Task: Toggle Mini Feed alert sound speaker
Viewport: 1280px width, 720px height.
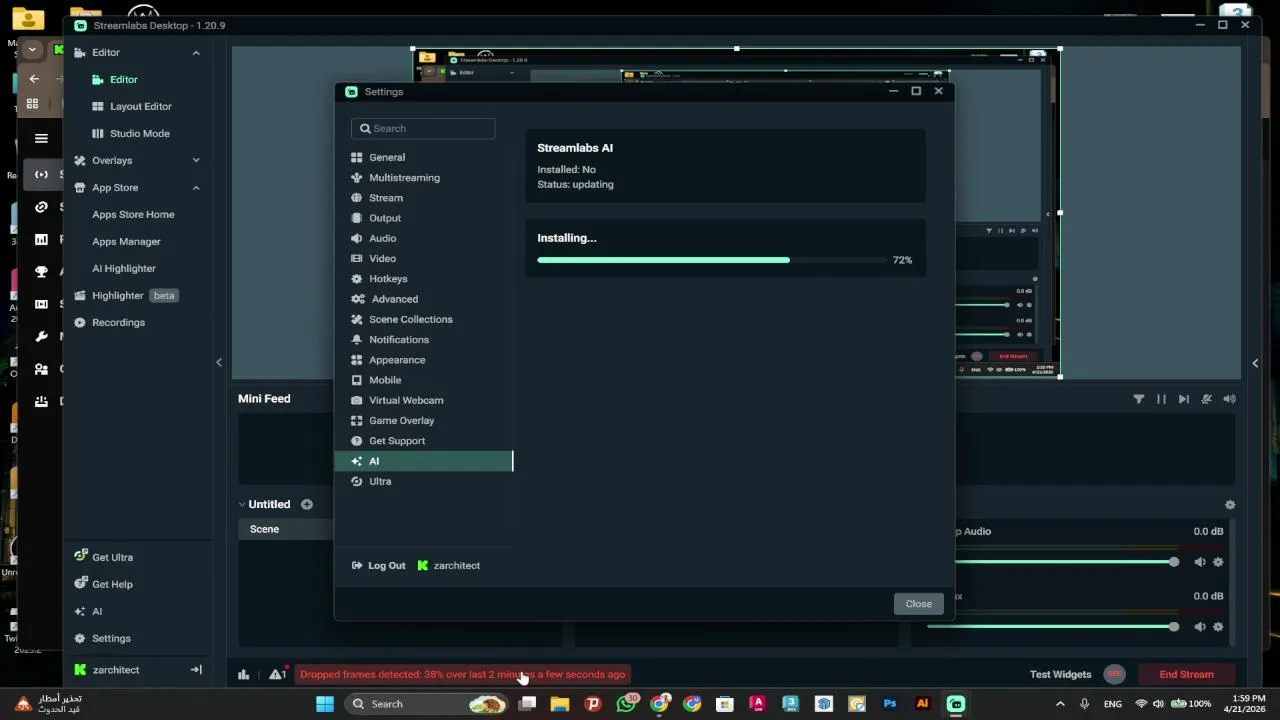Action: (x=1229, y=399)
